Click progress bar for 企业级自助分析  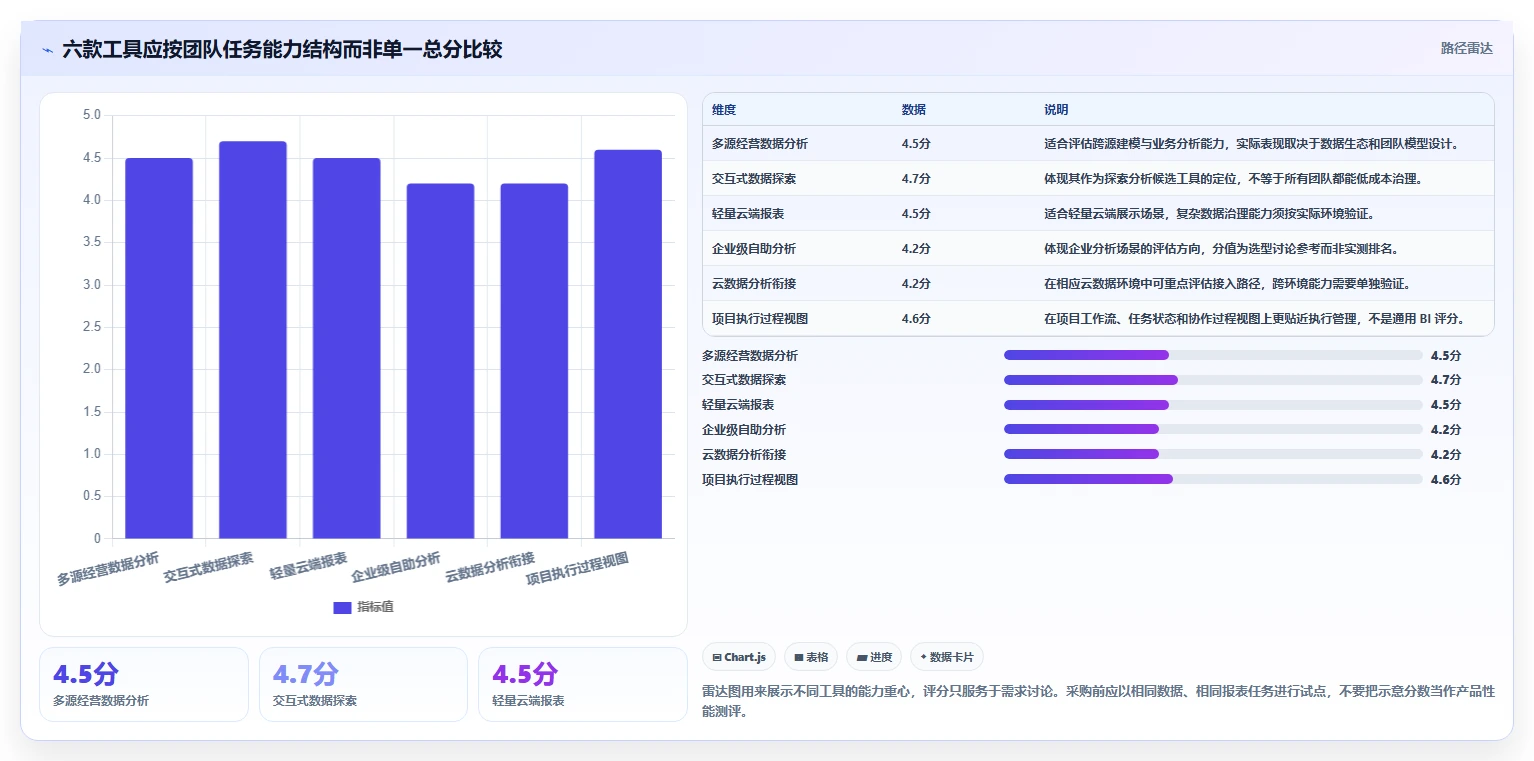click(x=1213, y=429)
